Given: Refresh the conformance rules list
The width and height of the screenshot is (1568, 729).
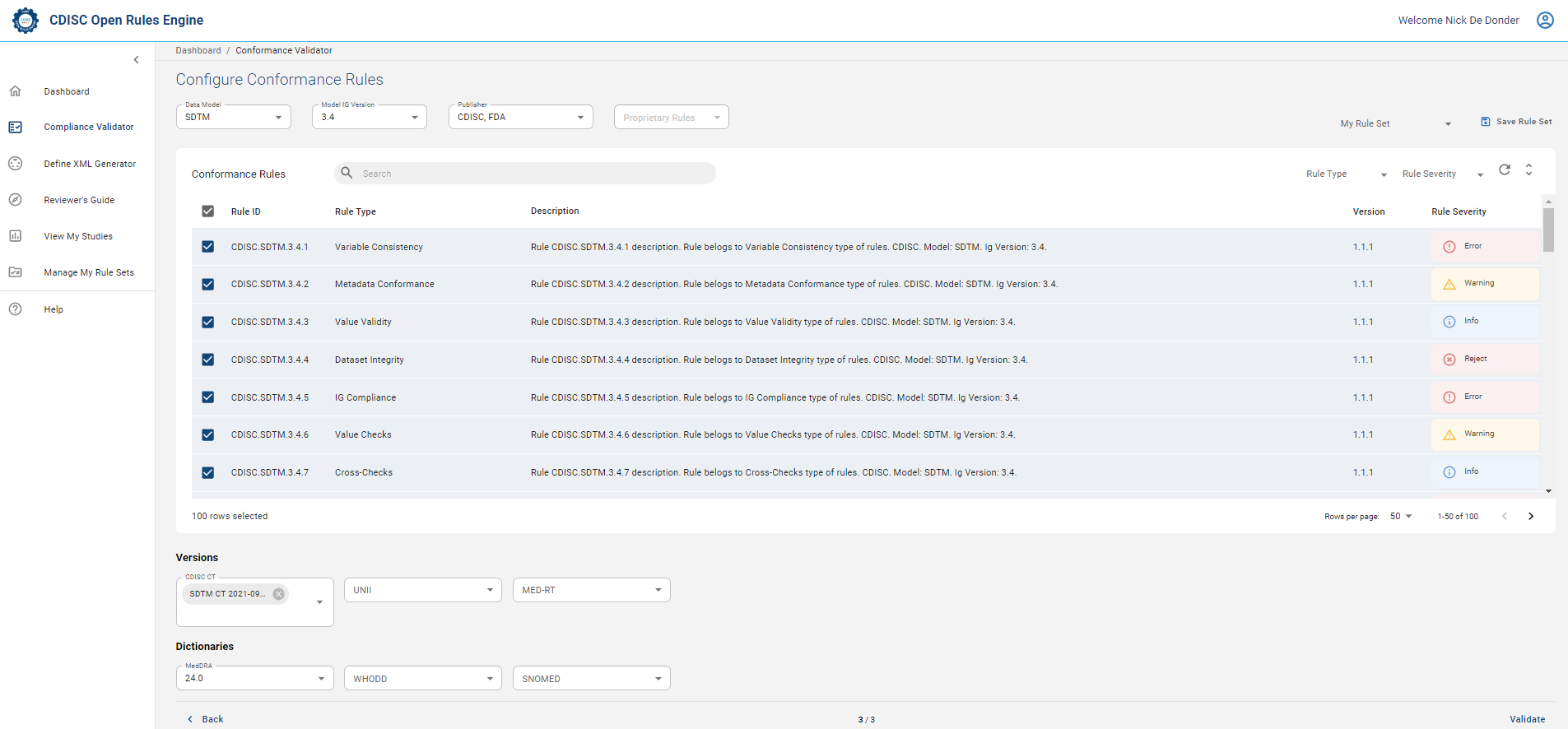Looking at the screenshot, I should pyautogui.click(x=1505, y=169).
